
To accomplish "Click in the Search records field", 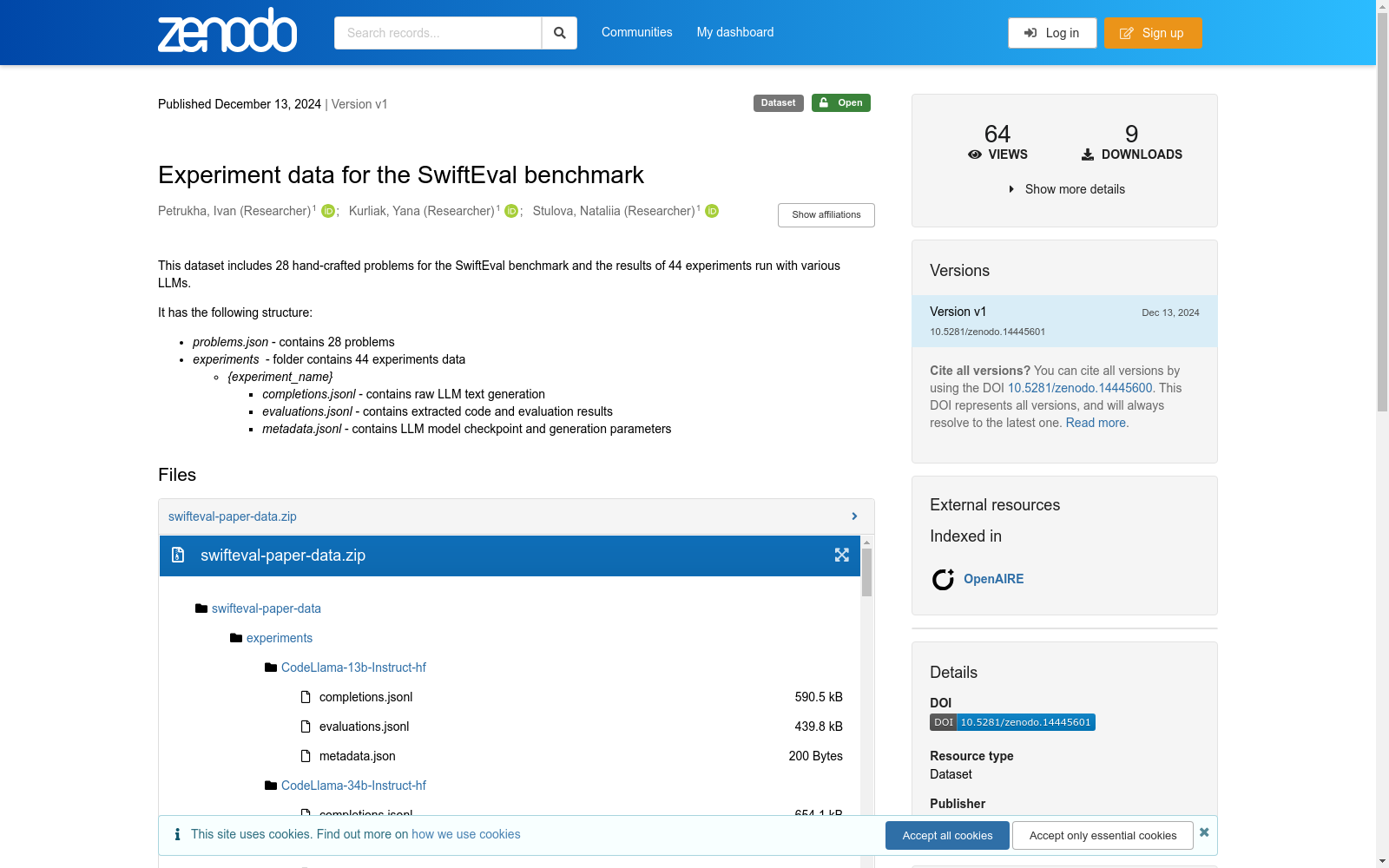I will click(438, 33).
